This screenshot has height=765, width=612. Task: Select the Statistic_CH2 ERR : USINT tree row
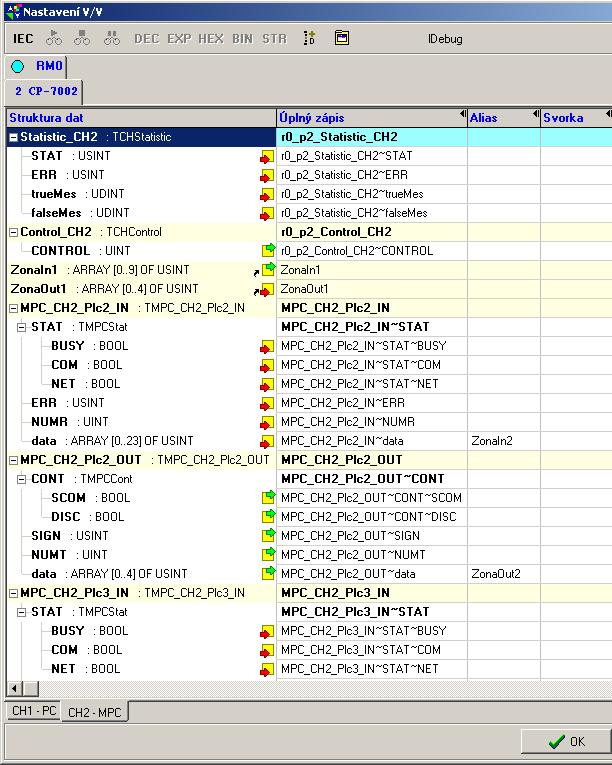(x=141, y=175)
